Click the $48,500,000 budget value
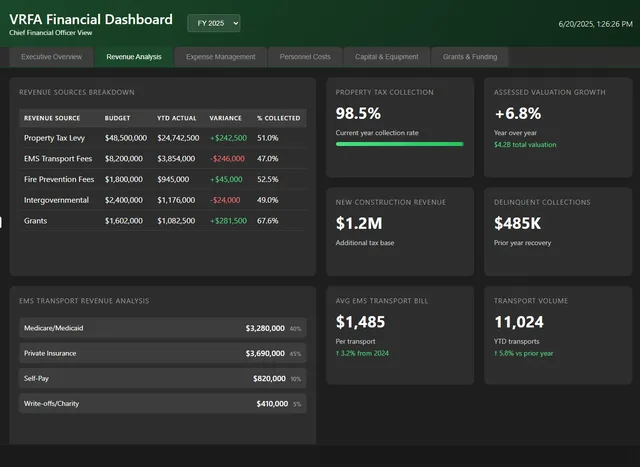The image size is (640, 467). coord(126,138)
